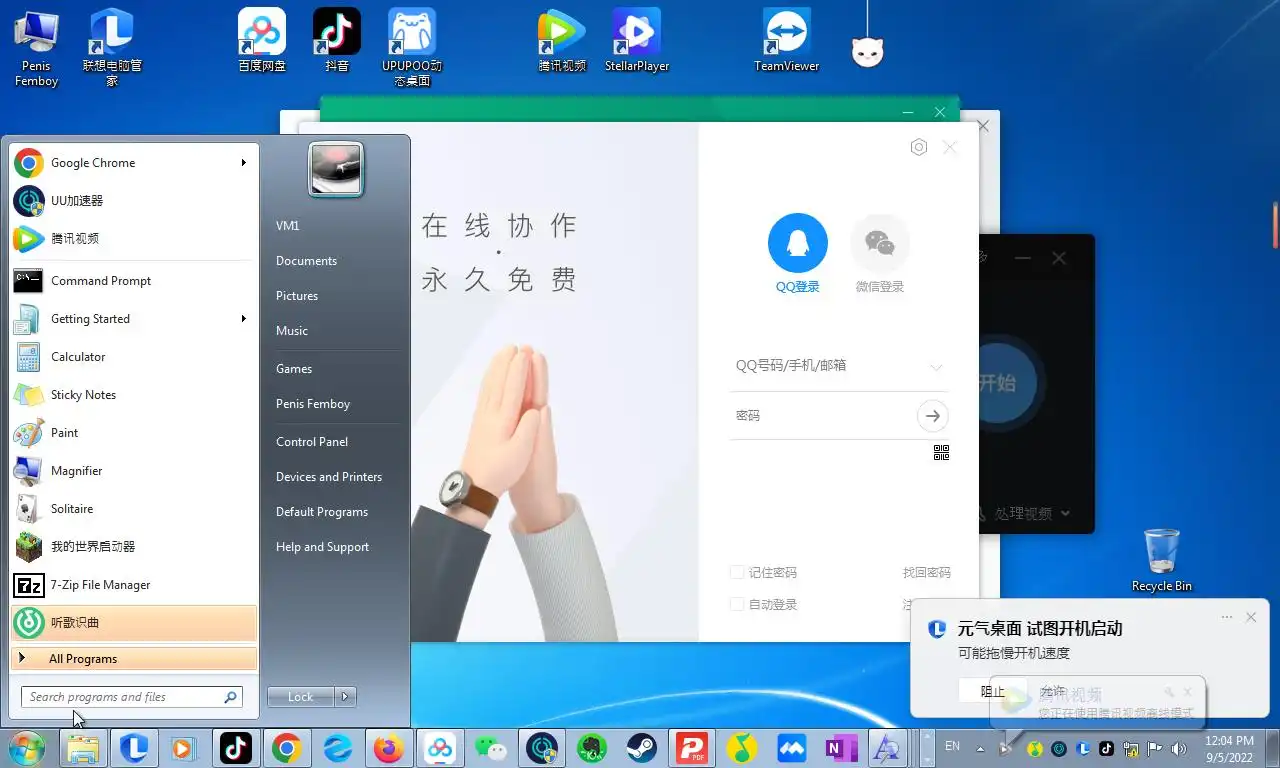1280x768 pixels.
Task: Open Music from Start menu right pane
Action: [292, 331]
